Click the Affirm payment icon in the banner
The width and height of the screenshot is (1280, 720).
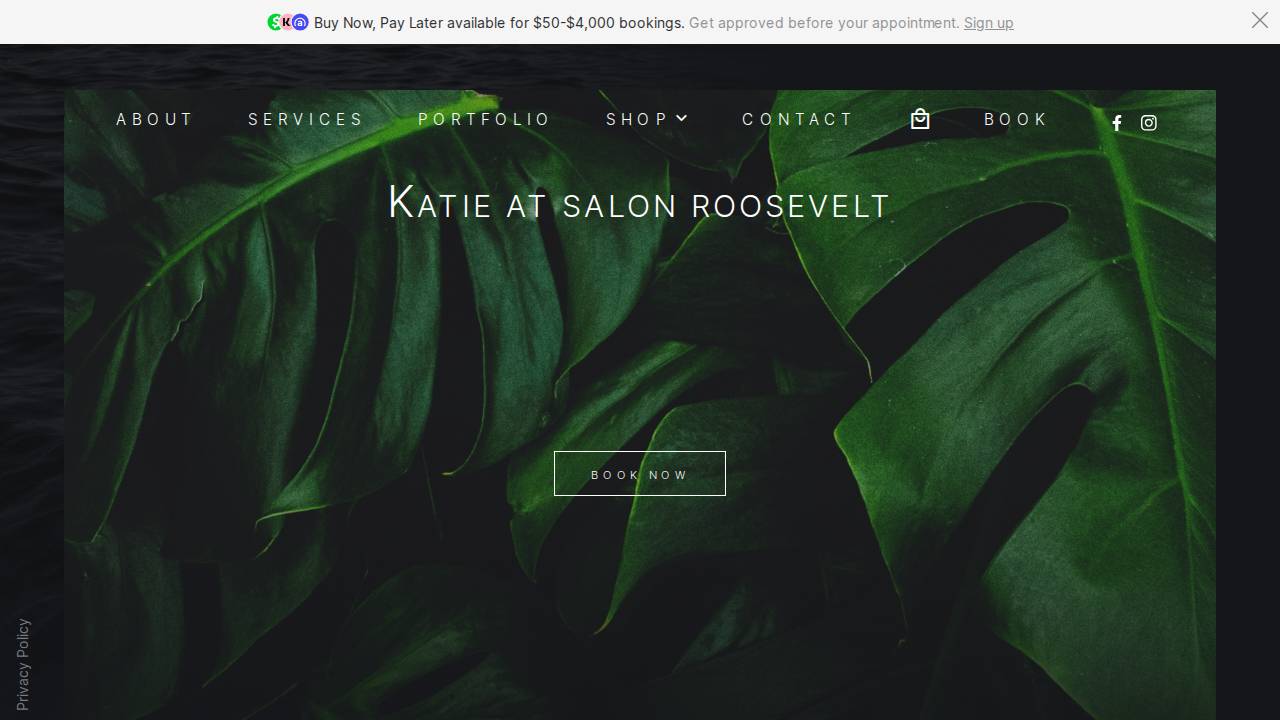click(x=300, y=22)
